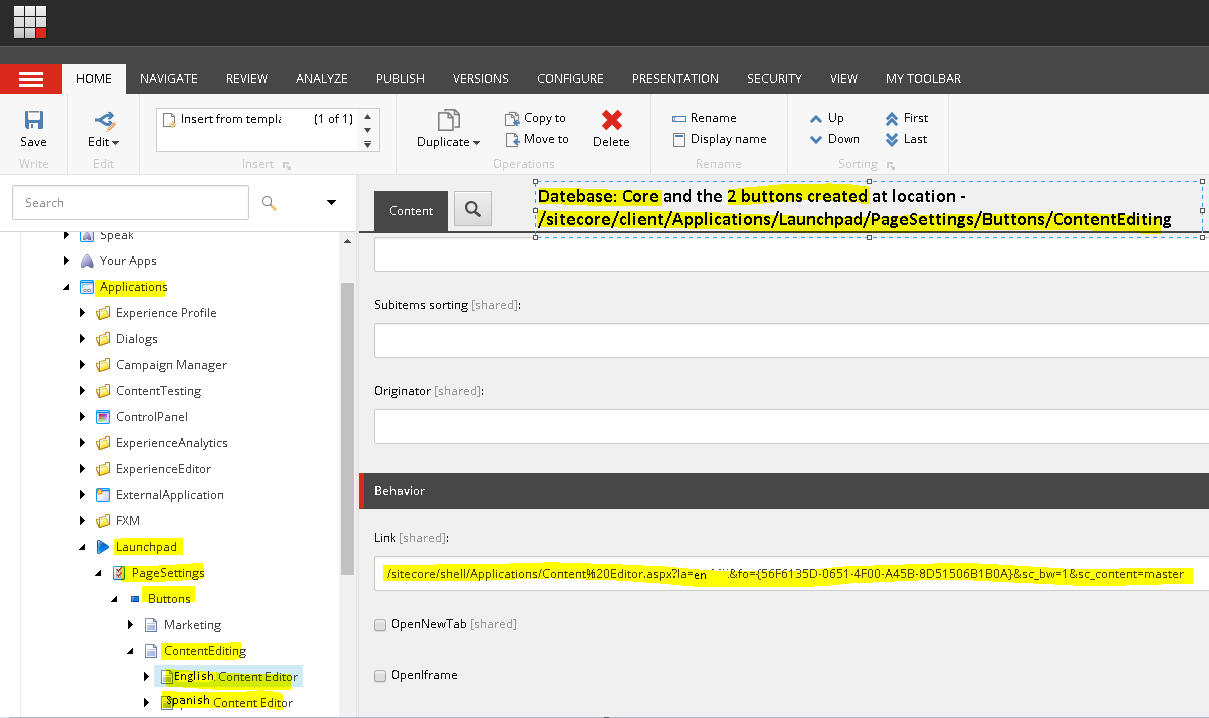Click the Sitecore launchpad grid logo

point(29,21)
